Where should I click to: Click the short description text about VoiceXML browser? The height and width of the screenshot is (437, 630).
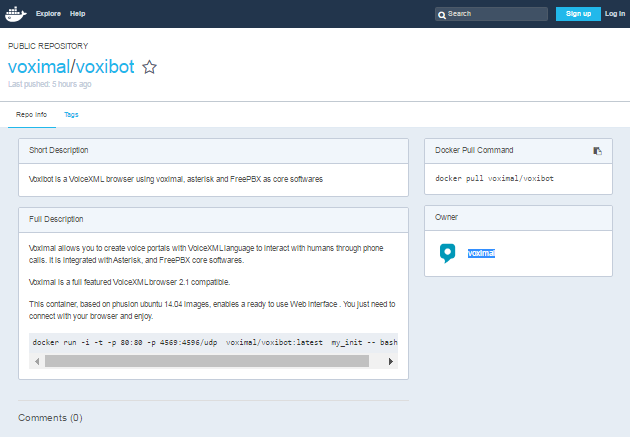[176, 179]
